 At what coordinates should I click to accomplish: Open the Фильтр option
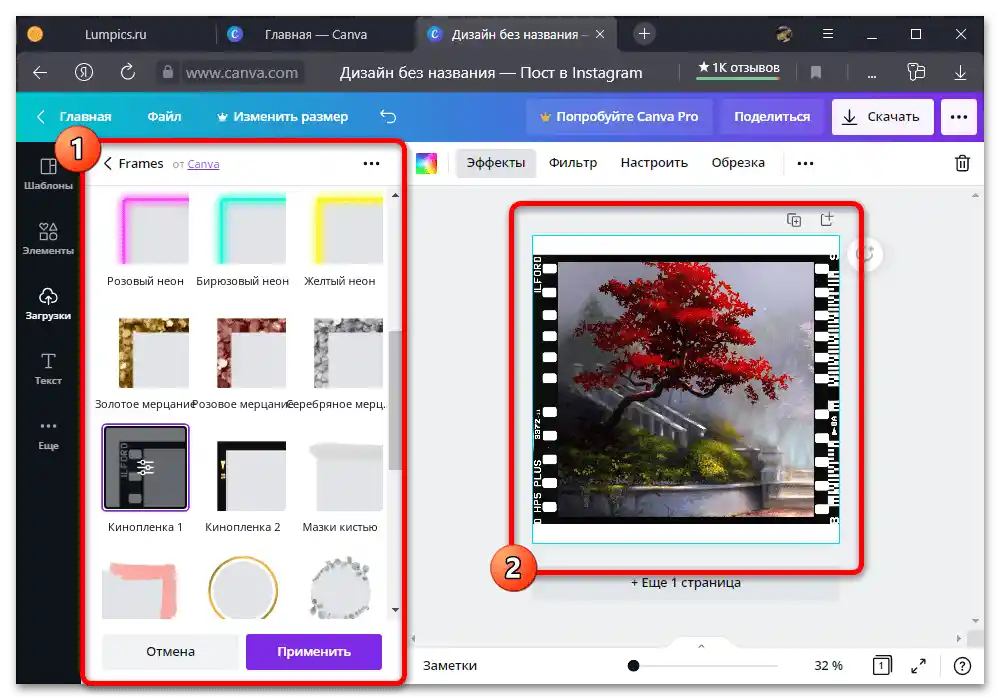coord(573,163)
